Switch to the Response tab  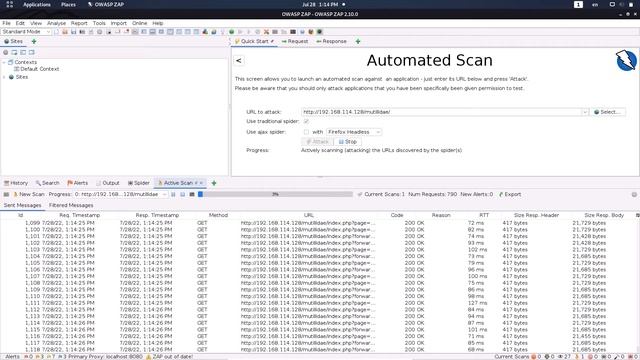[331, 41]
